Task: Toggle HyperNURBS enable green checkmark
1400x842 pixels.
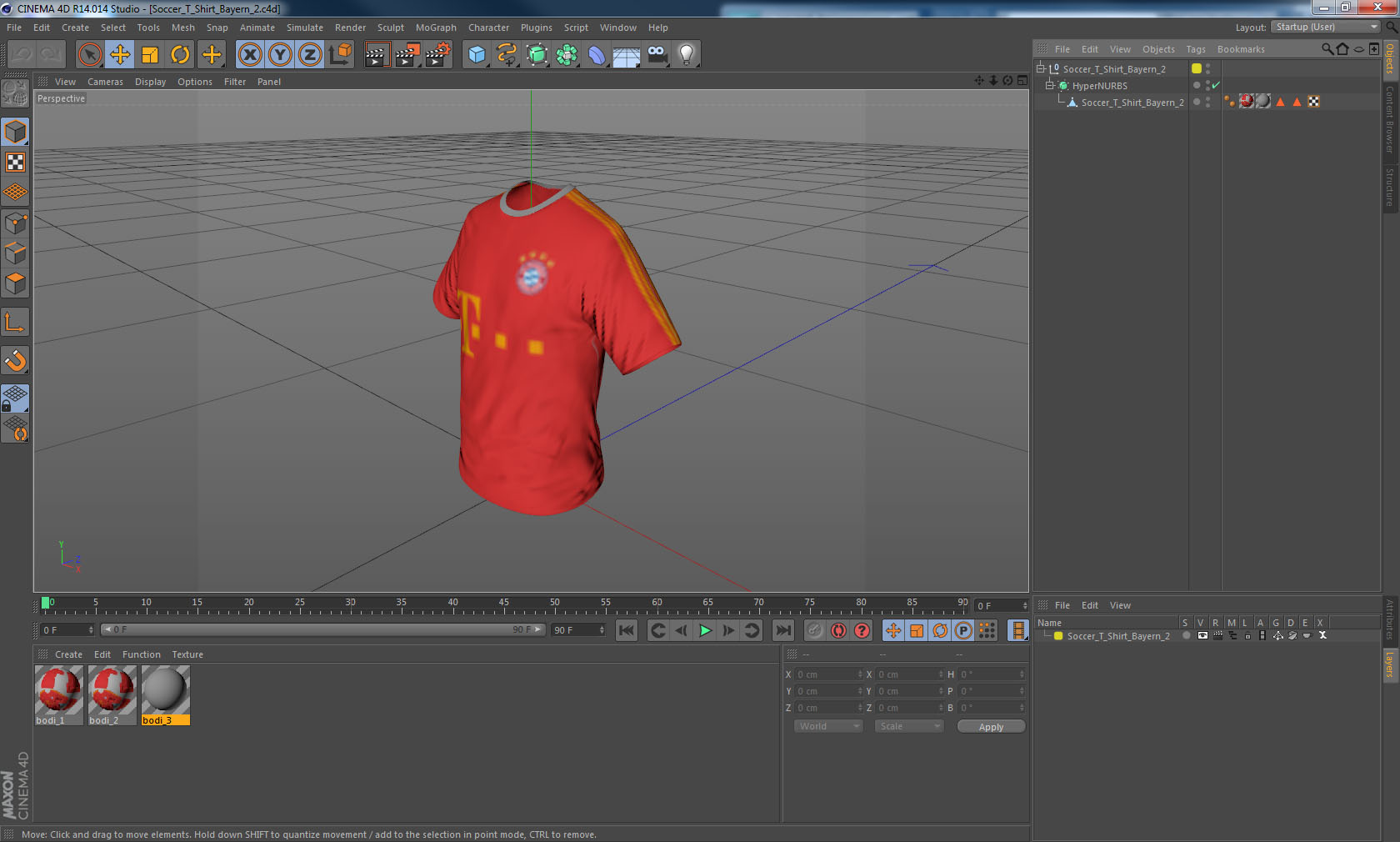Action: tap(1216, 86)
